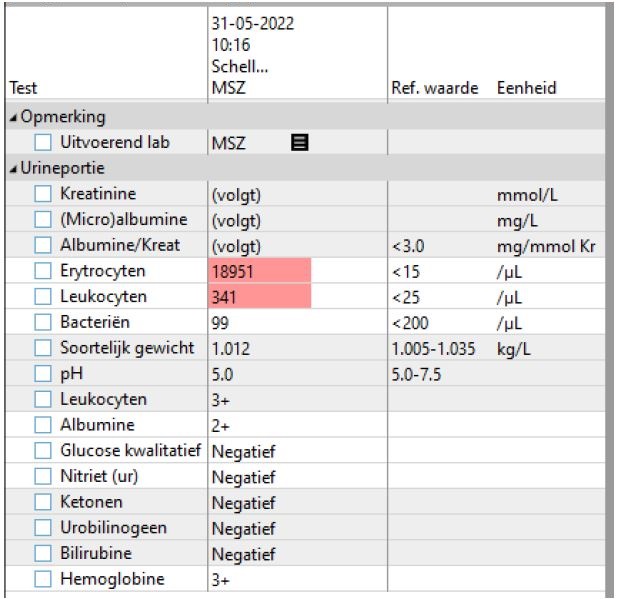Collapse the Opmerking section

pyautogui.click(x=10, y=118)
